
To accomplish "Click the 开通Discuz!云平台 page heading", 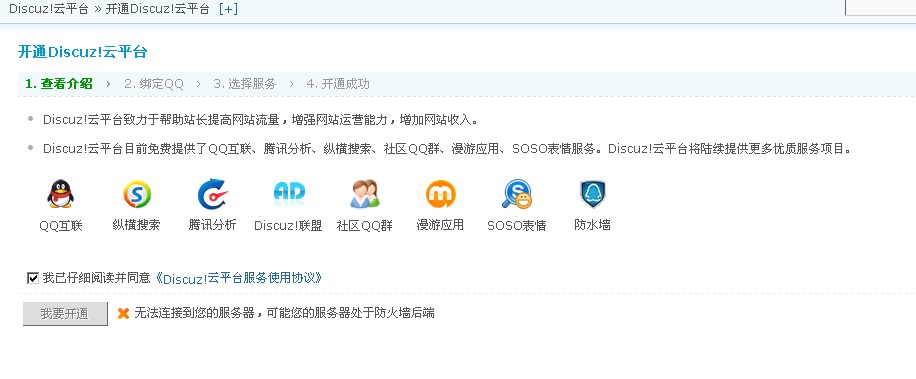I will pyautogui.click(x=82, y=52).
